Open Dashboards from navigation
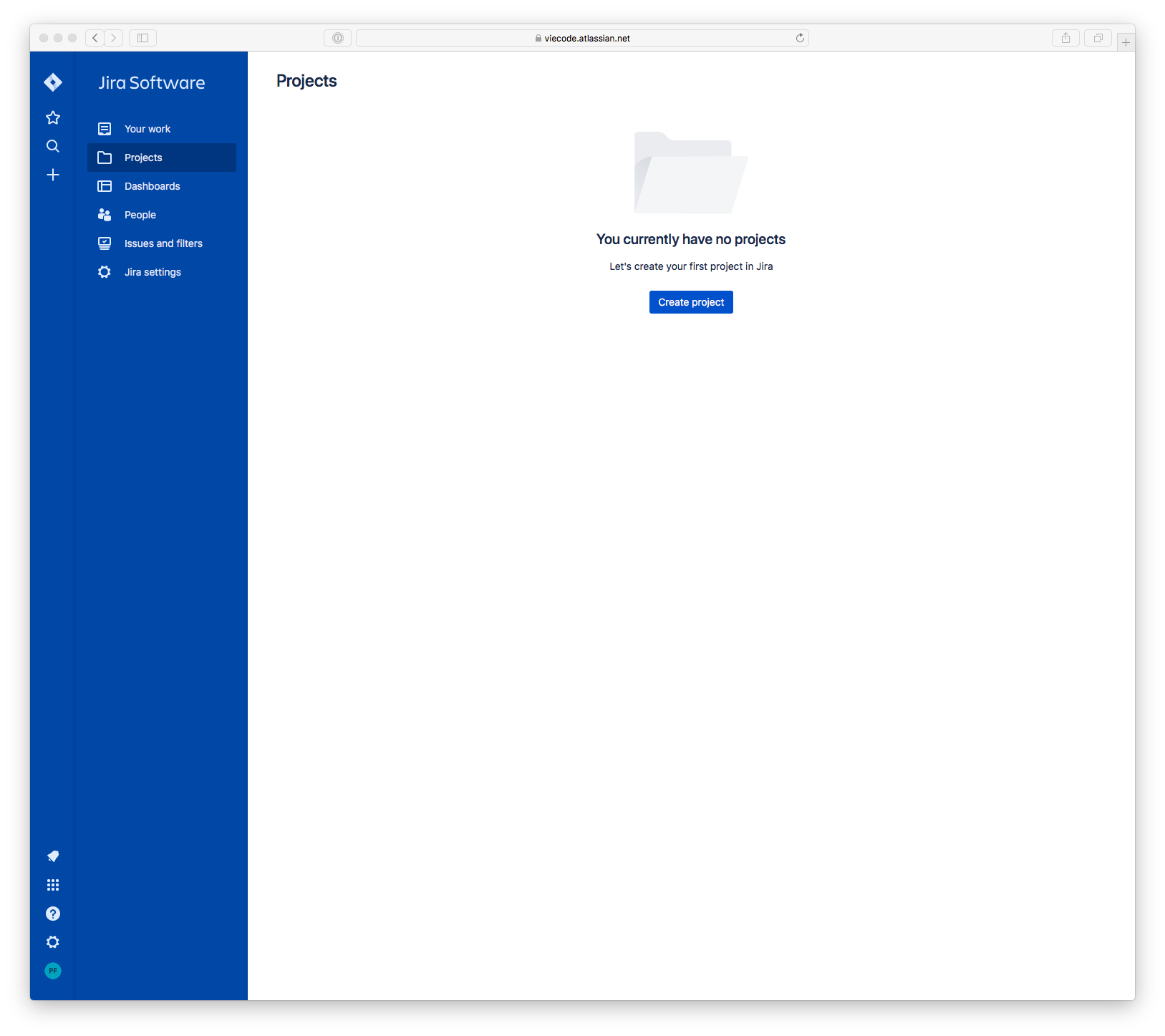This screenshot has height=1036, width=1165. (x=152, y=186)
